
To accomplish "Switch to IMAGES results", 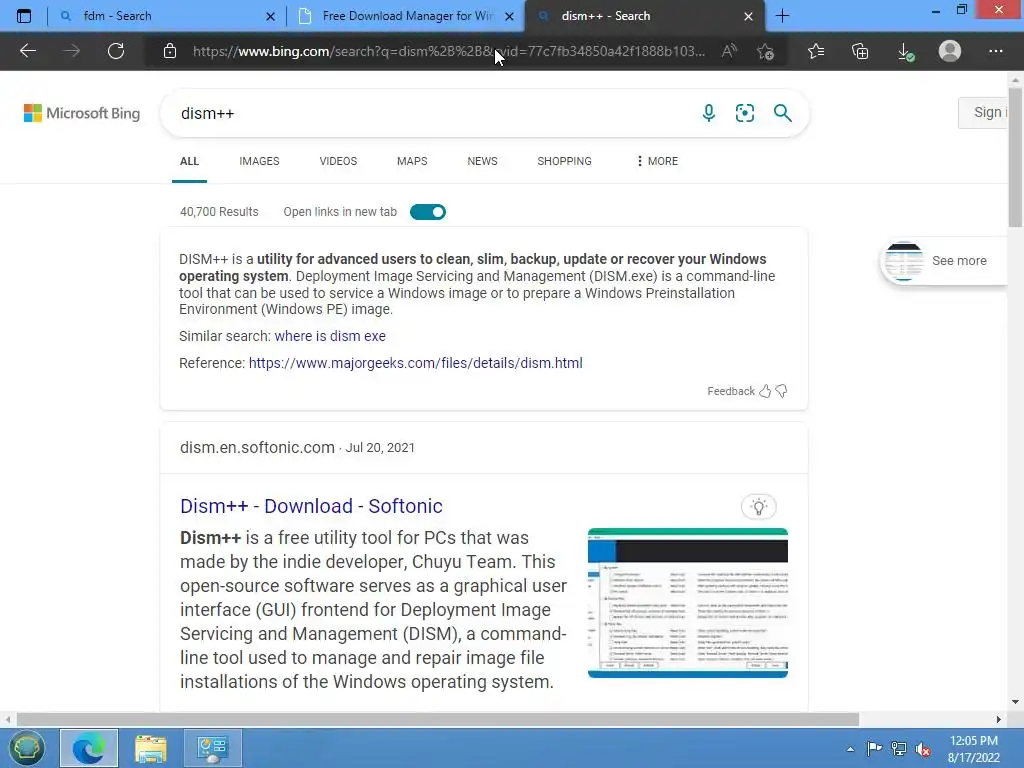I will point(259,161).
